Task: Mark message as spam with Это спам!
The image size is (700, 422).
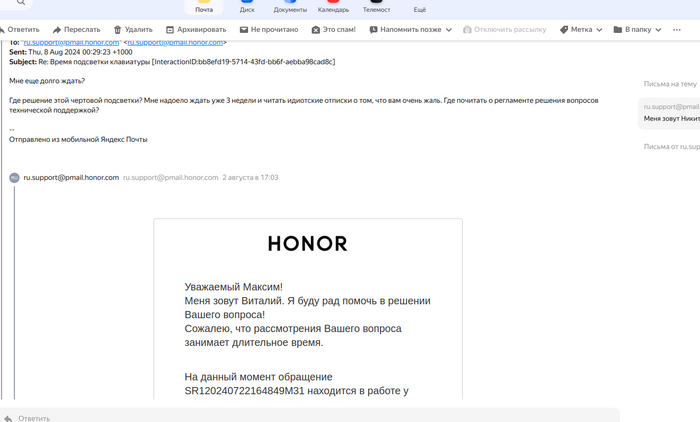Action: (333, 30)
